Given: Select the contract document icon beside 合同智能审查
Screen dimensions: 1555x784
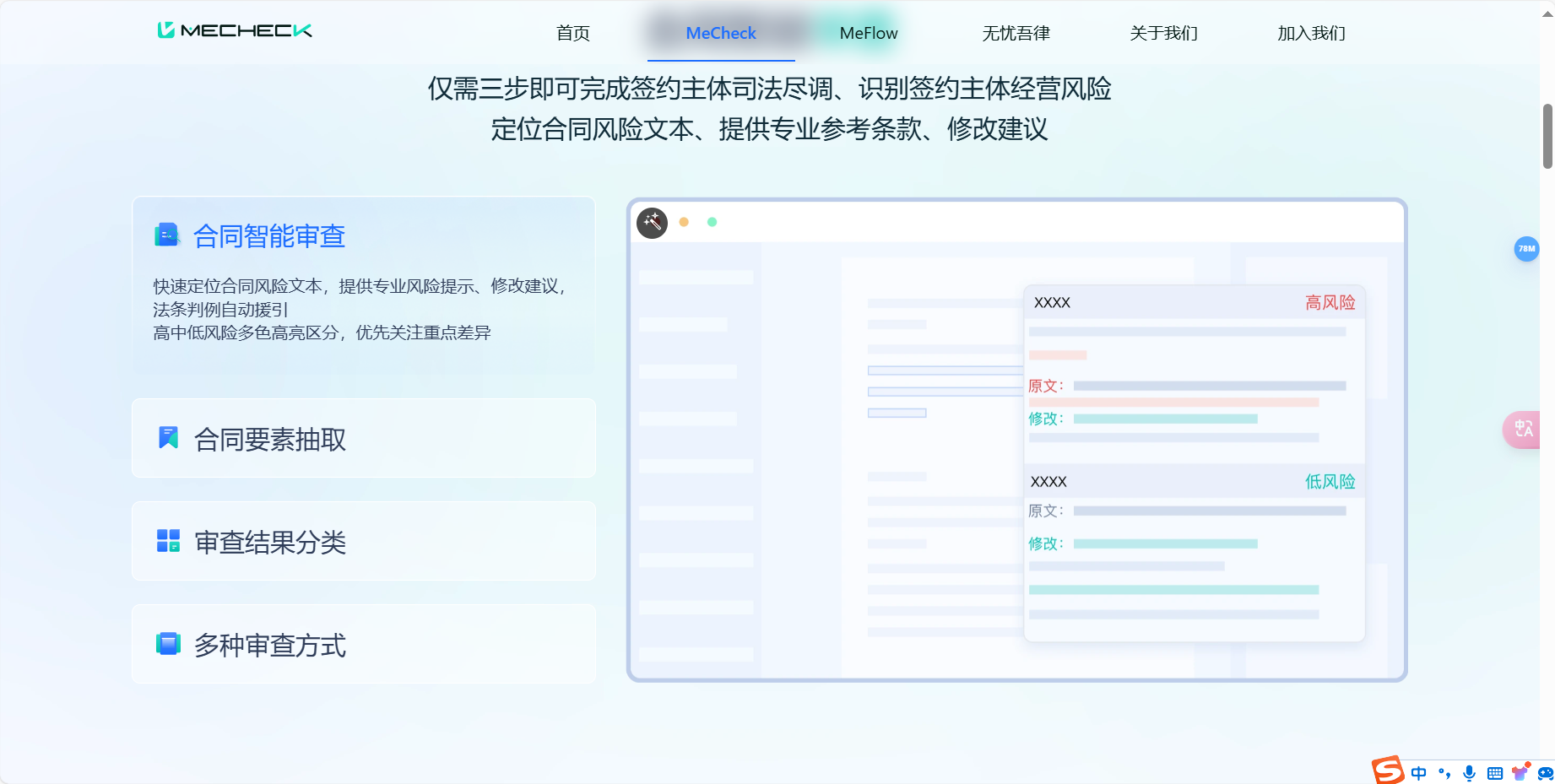Looking at the screenshot, I should pos(167,235).
